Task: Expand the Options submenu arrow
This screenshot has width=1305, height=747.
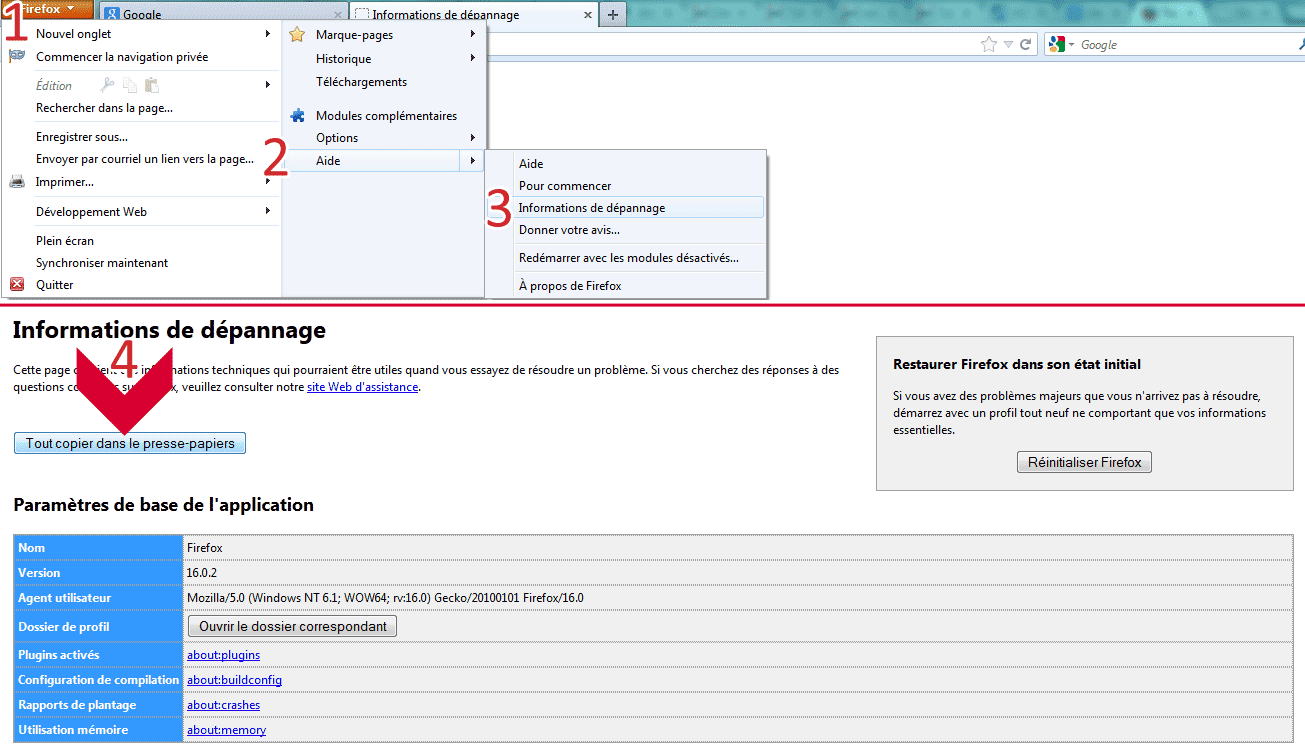Action: [x=473, y=137]
